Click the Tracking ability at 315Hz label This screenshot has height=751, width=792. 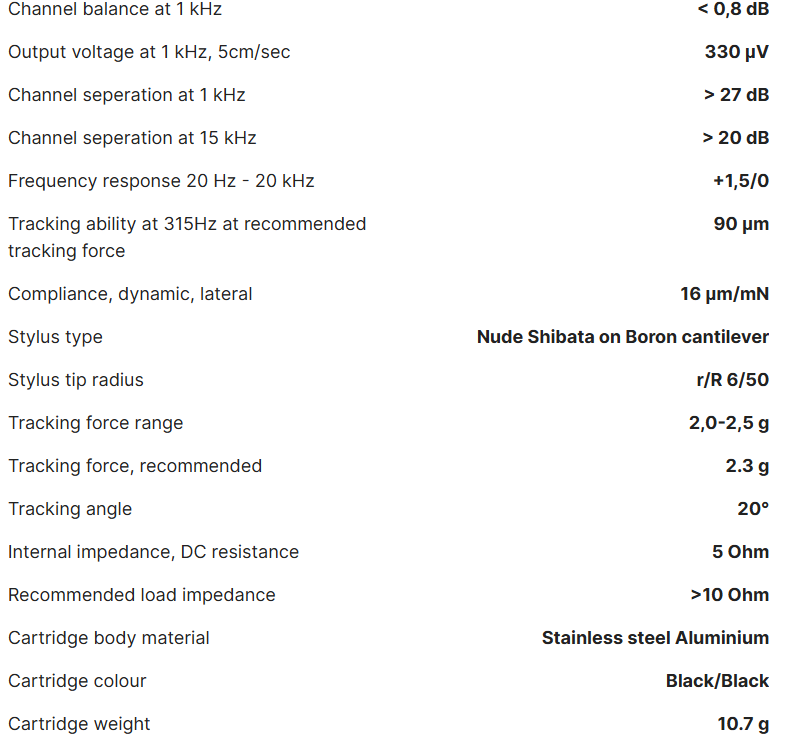point(187,237)
